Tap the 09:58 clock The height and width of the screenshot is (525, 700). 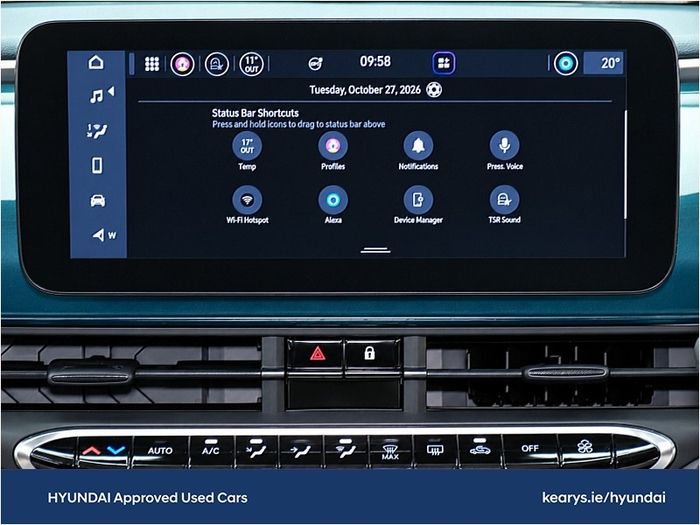(x=375, y=61)
